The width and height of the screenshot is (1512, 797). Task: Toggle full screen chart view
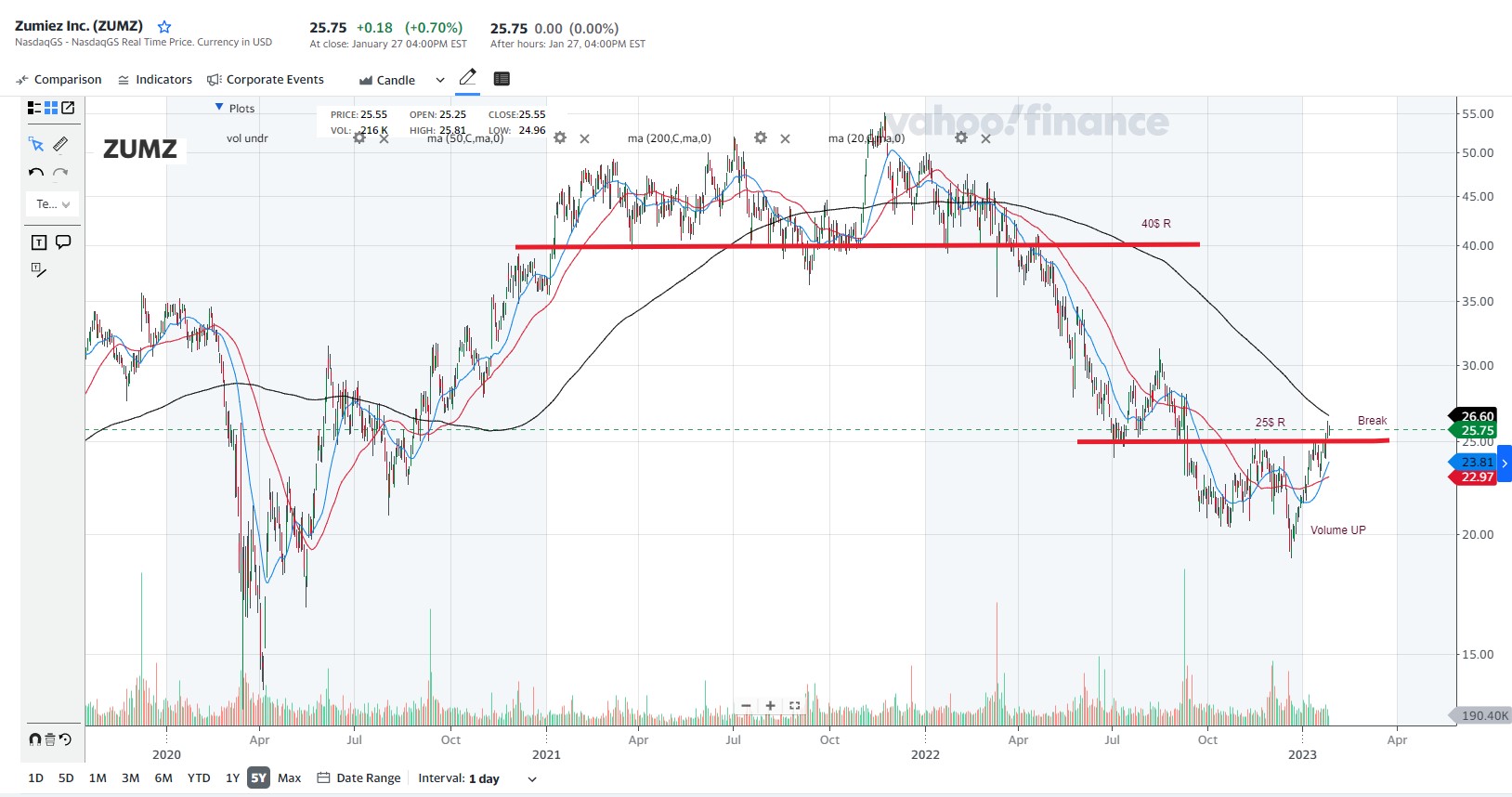pos(794,706)
